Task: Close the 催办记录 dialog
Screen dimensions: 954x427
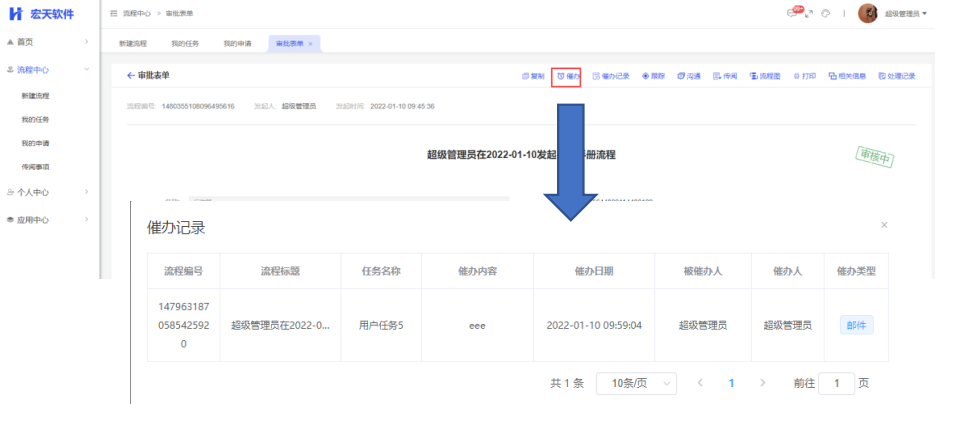Action: 883,225
